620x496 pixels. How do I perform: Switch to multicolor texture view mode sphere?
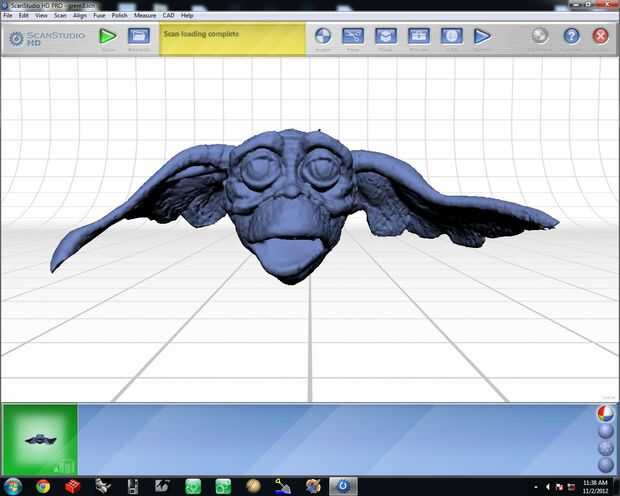click(x=605, y=414)
